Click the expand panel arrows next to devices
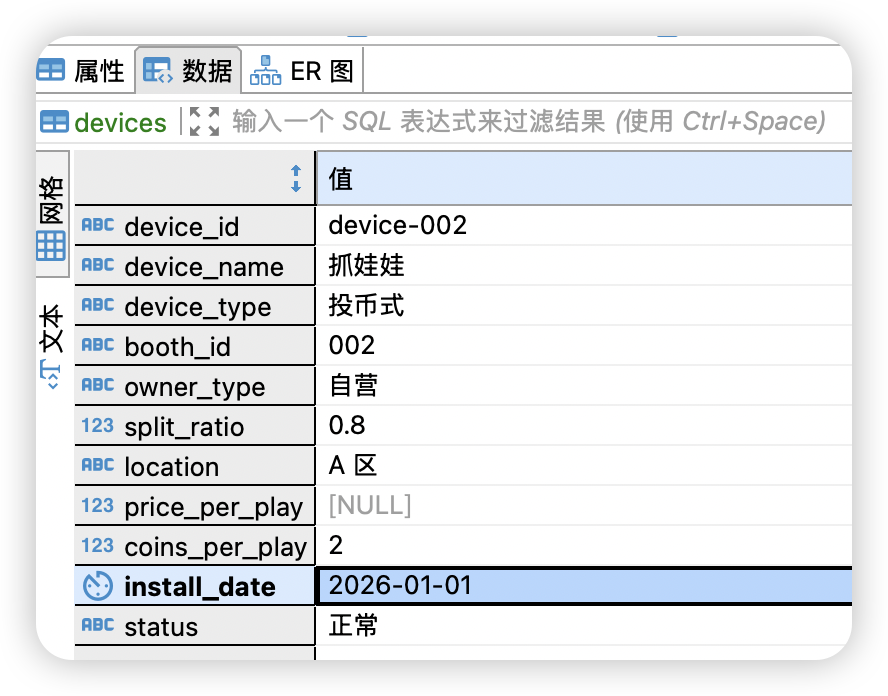The image size is (888, 696). (202, 122)
